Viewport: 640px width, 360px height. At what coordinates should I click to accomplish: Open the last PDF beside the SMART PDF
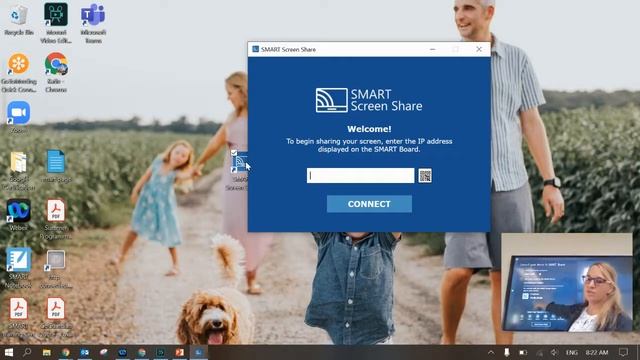56,317
